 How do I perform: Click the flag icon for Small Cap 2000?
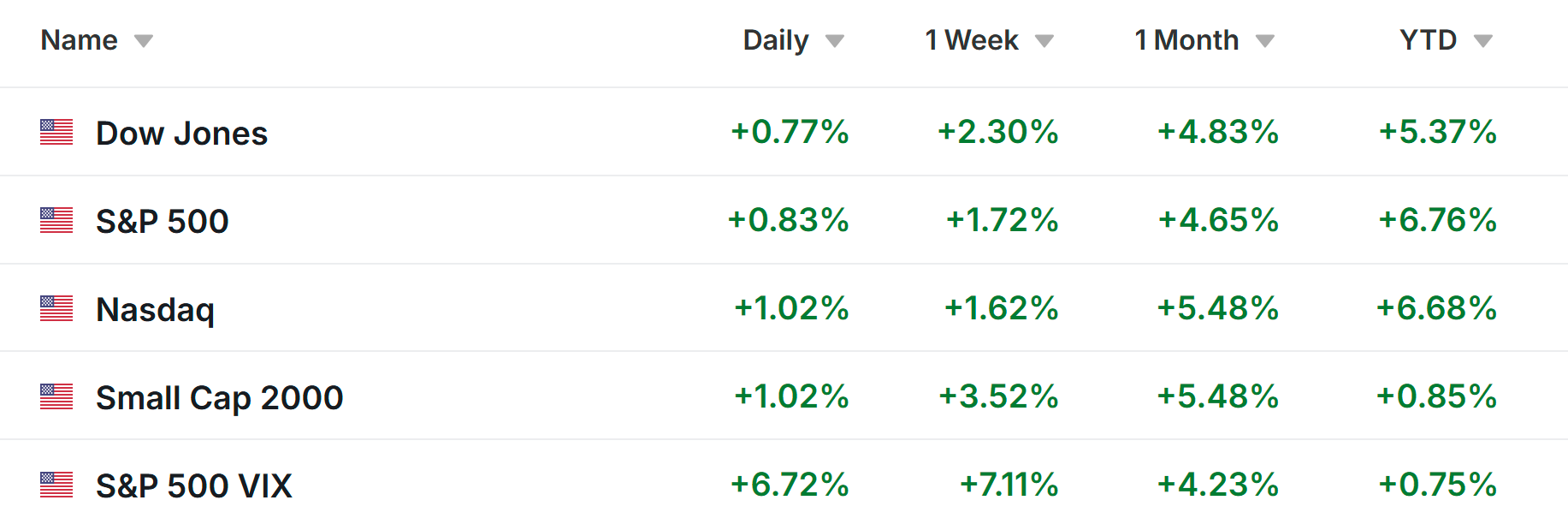click(56, 396)
